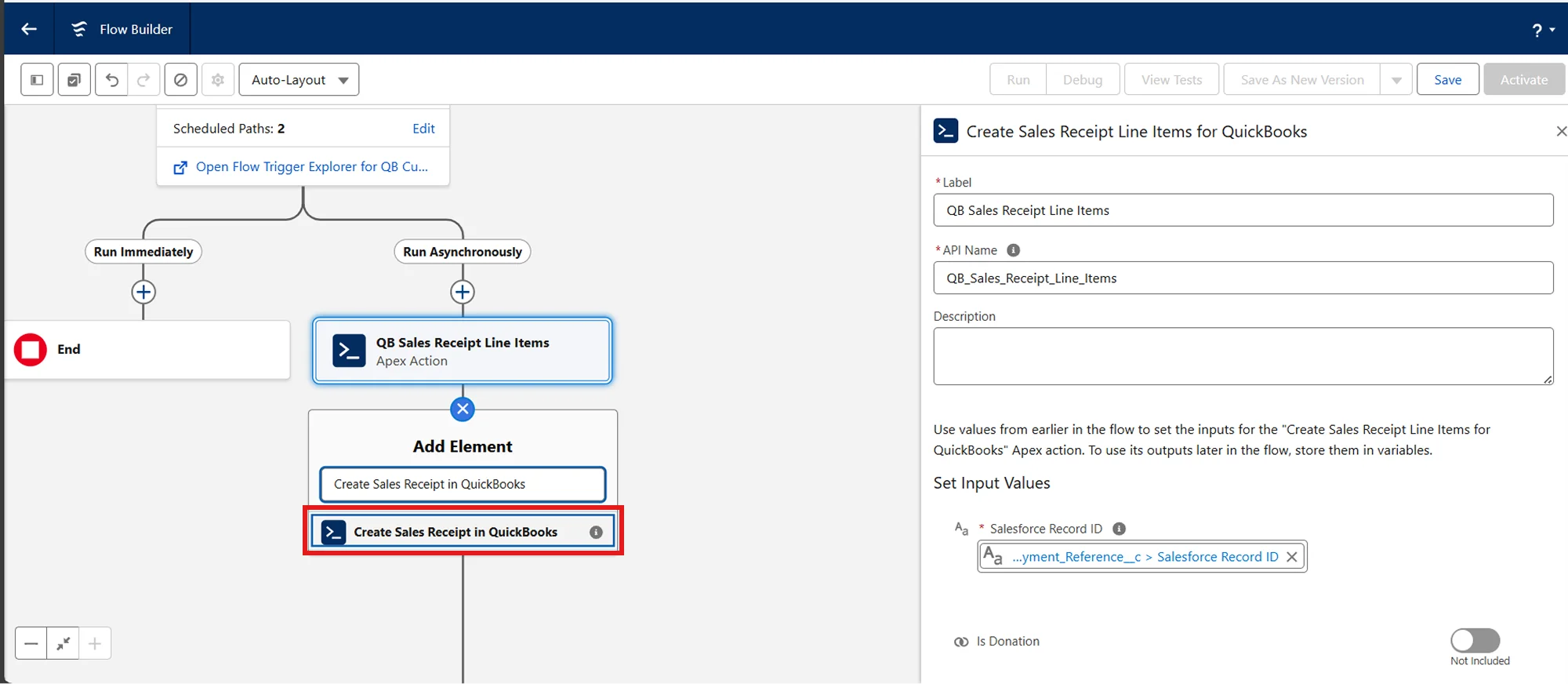Click the API Name input field

[1243, 278]
